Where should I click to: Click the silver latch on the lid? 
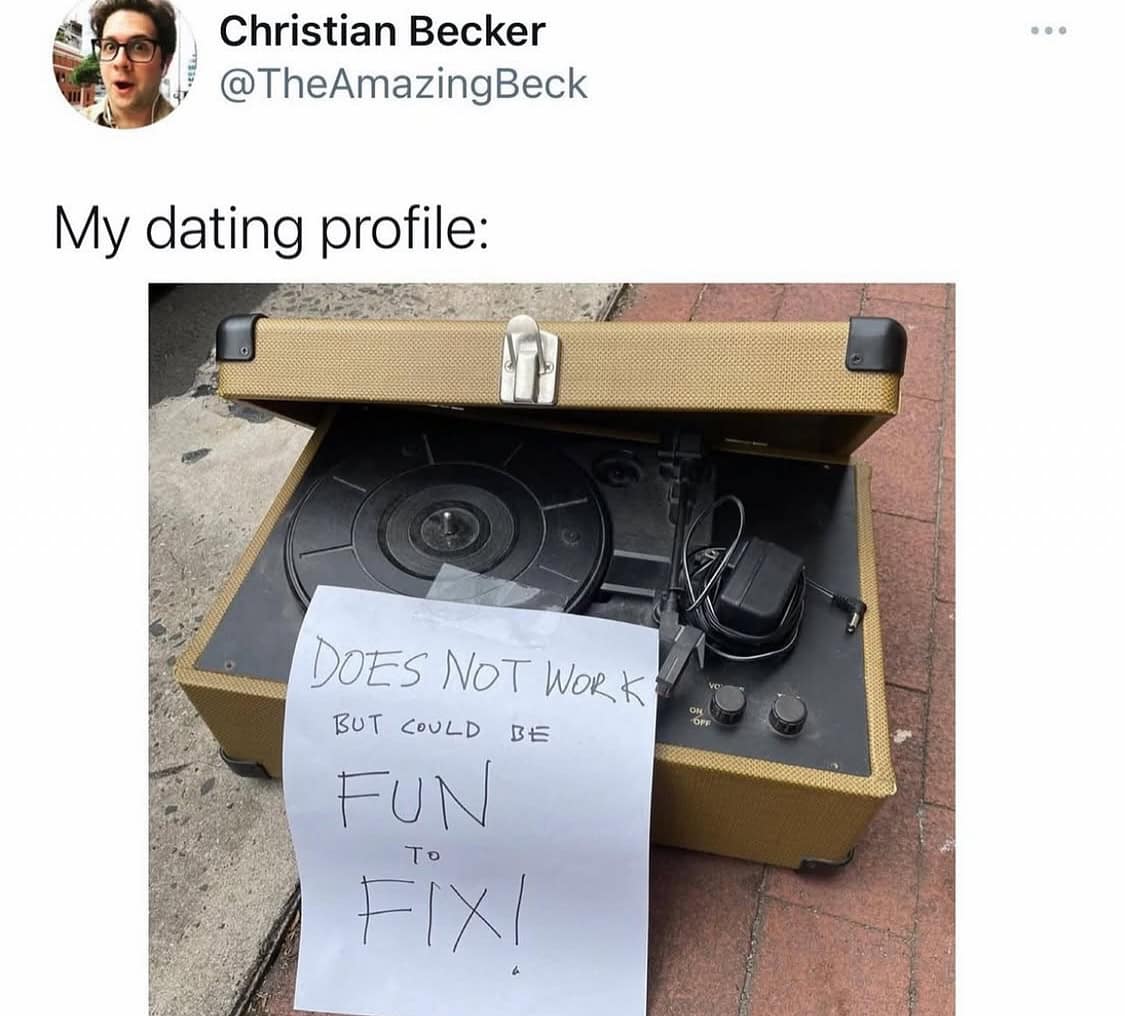point(529,360)
